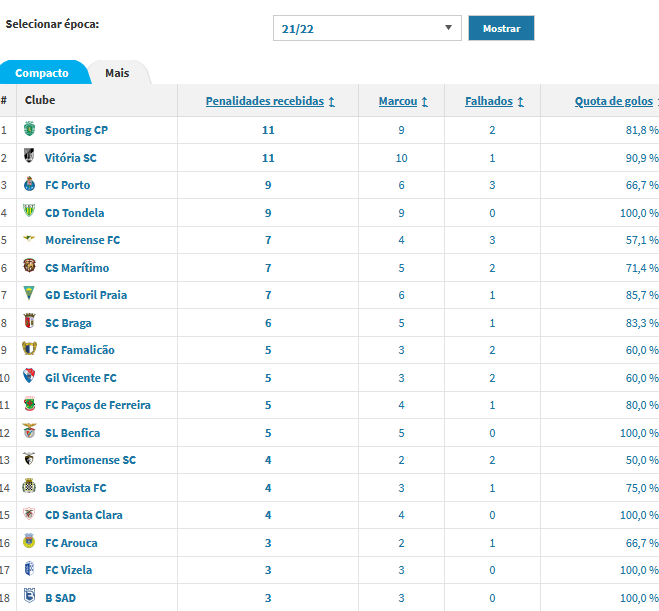Open the CS Marítimo club link
Screen dimensions: 659x611
point(77,268)
